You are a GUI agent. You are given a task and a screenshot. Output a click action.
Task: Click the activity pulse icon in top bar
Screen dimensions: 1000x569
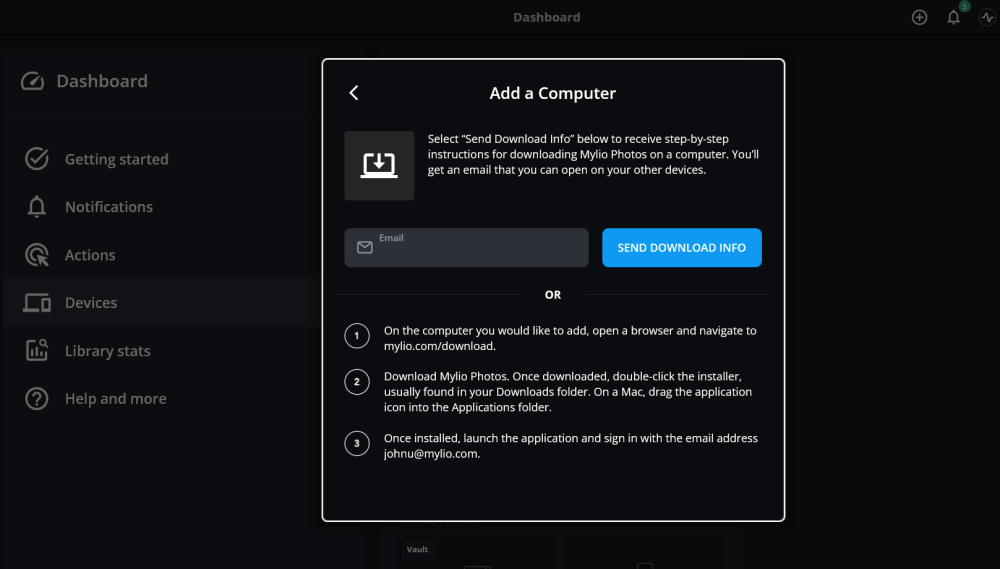(987, 17)
